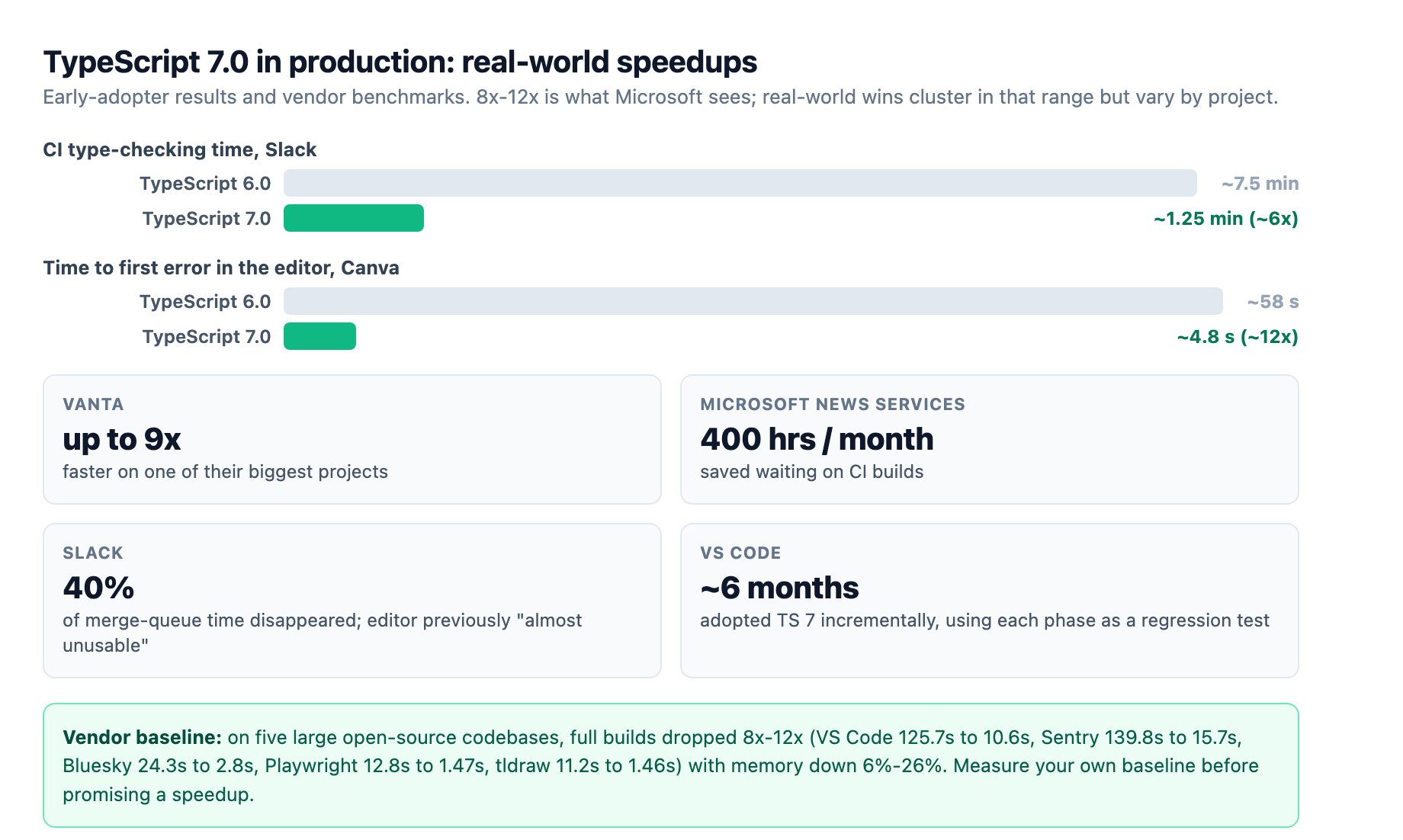Click 'faster on one of their biggest projects'
Screen dimensions: 1403x840
coord(225,472)
